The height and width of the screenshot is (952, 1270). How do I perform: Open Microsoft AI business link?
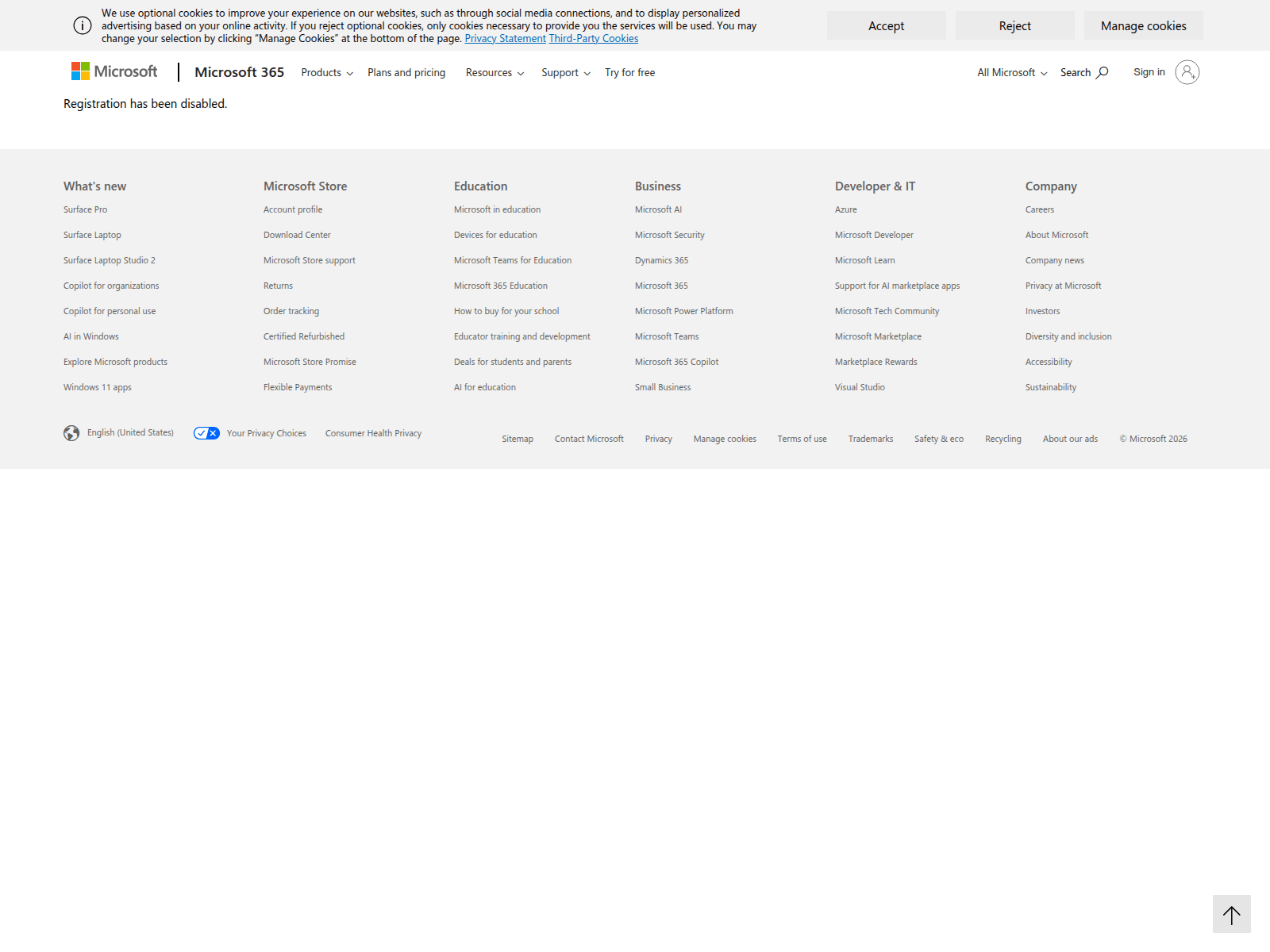[658, 209]
